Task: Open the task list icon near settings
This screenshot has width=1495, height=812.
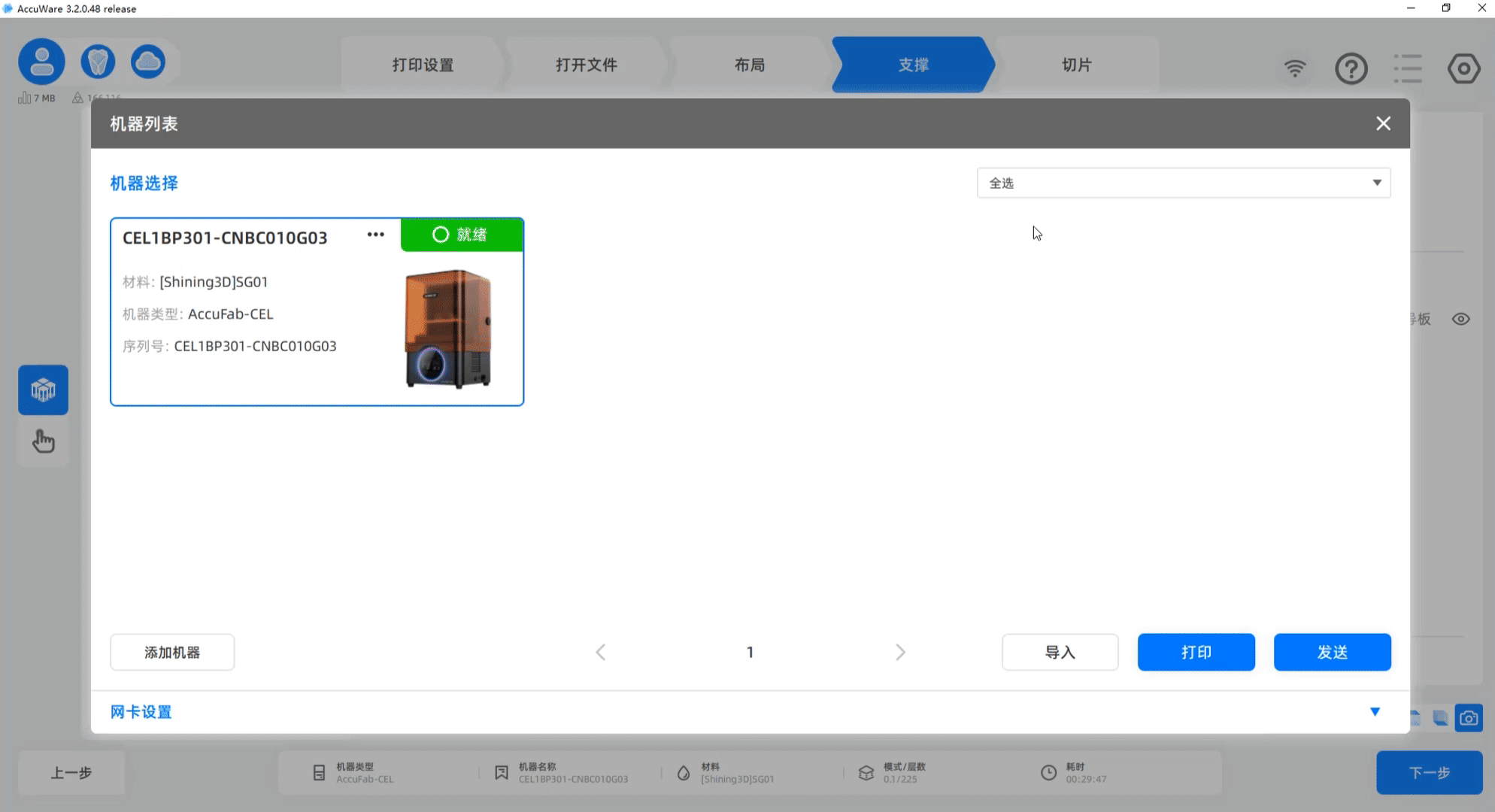Action: tap(1408, 68)
